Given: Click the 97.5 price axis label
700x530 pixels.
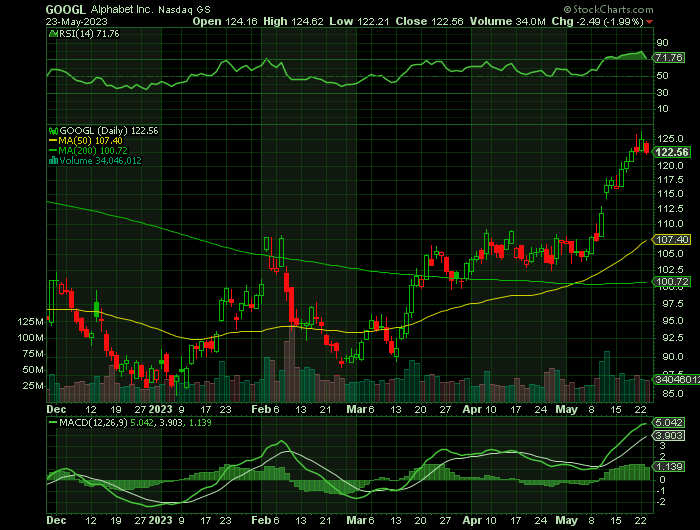Looking at the screenshot, I should [672, 304].
